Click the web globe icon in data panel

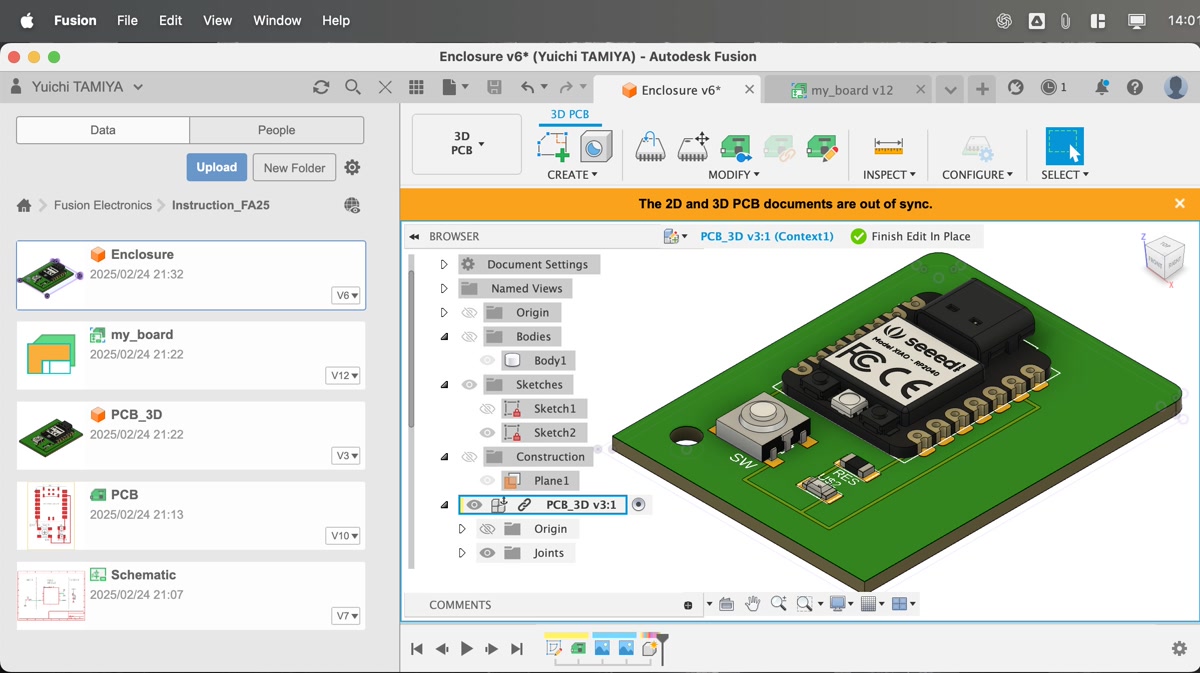[352, 205]
